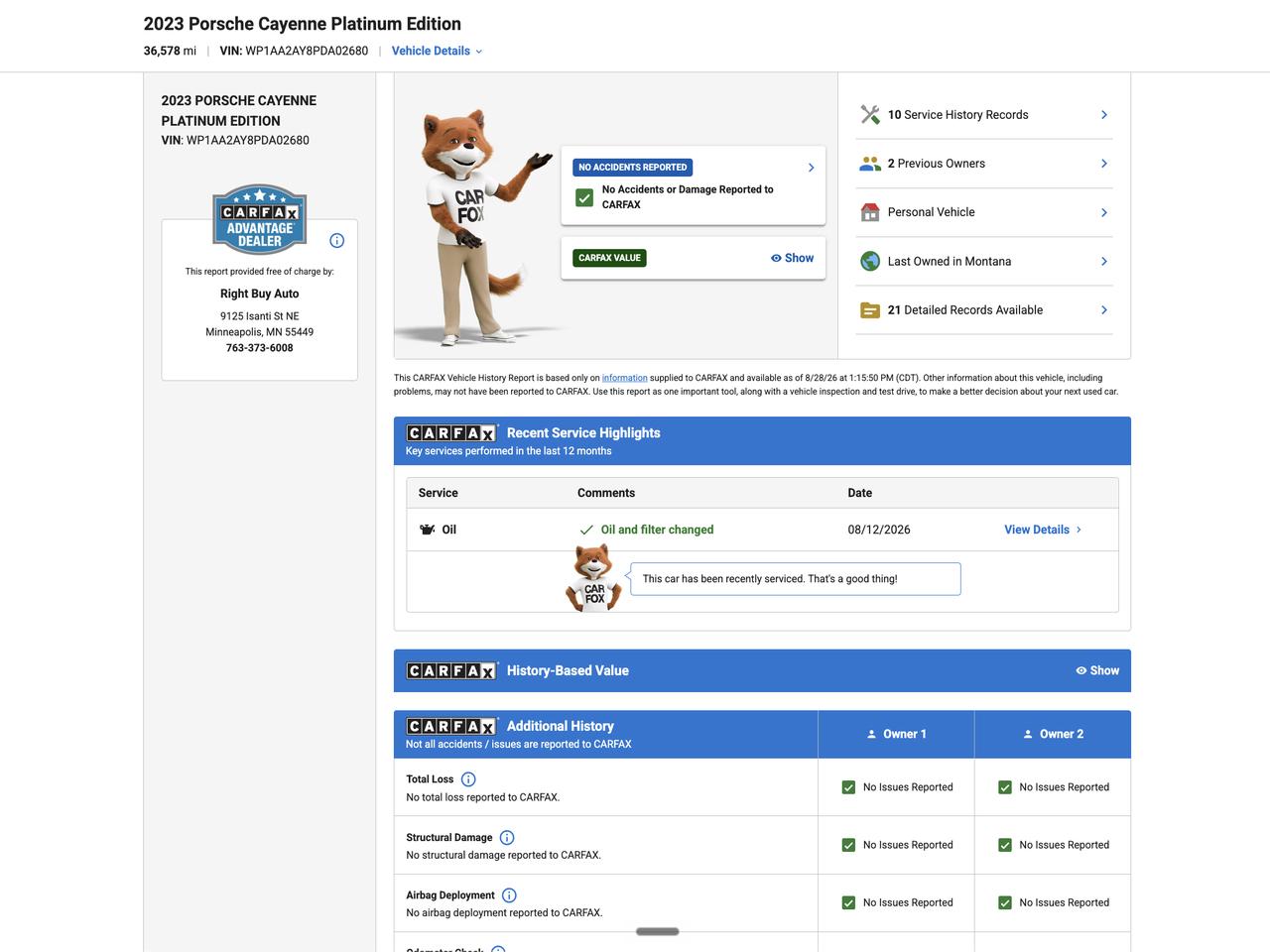
Task: Click the dealer address 9125 Isanti St NE
Action: pos(260,316)
